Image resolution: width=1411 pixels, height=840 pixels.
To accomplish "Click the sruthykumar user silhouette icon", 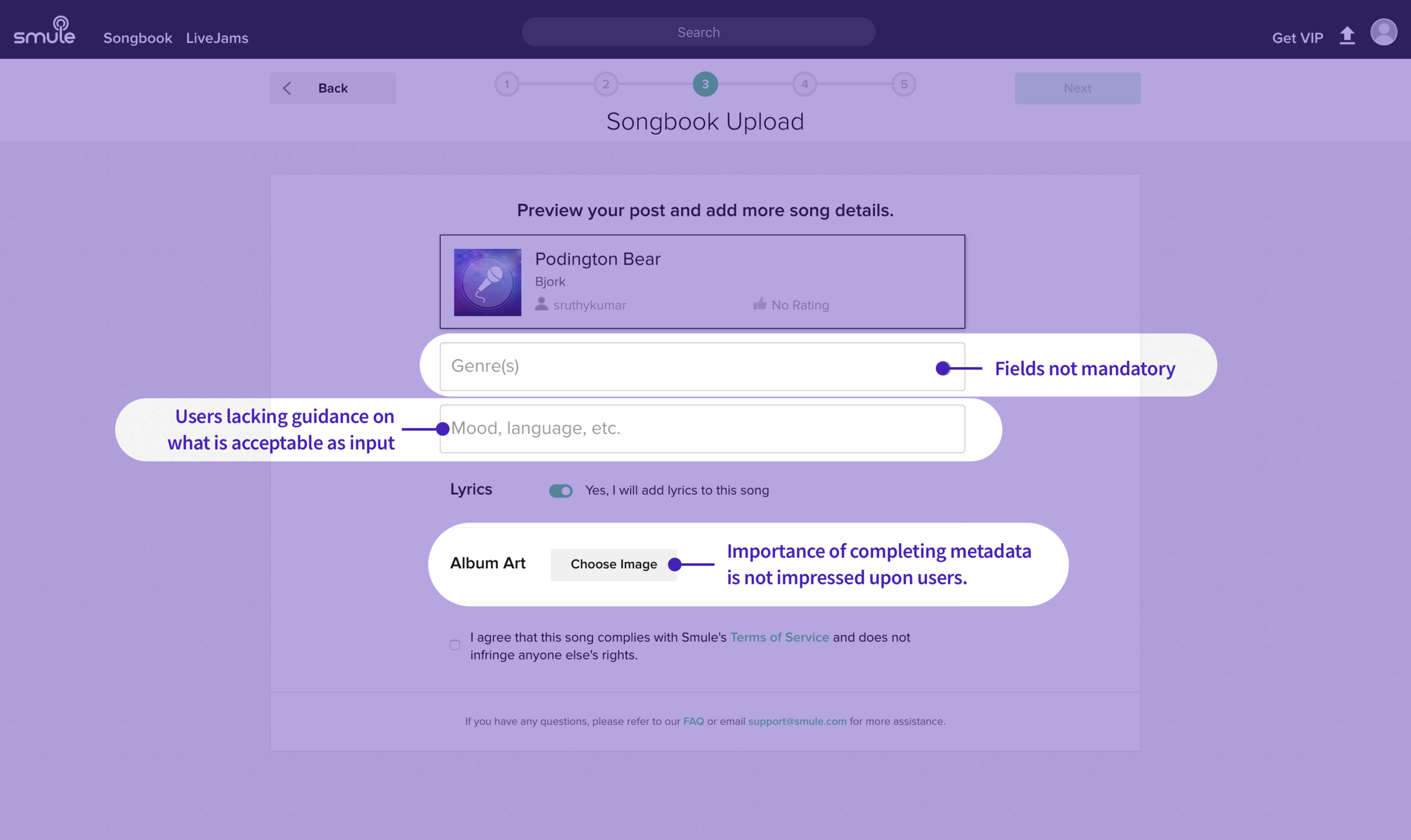I will (x=541, y=304).
